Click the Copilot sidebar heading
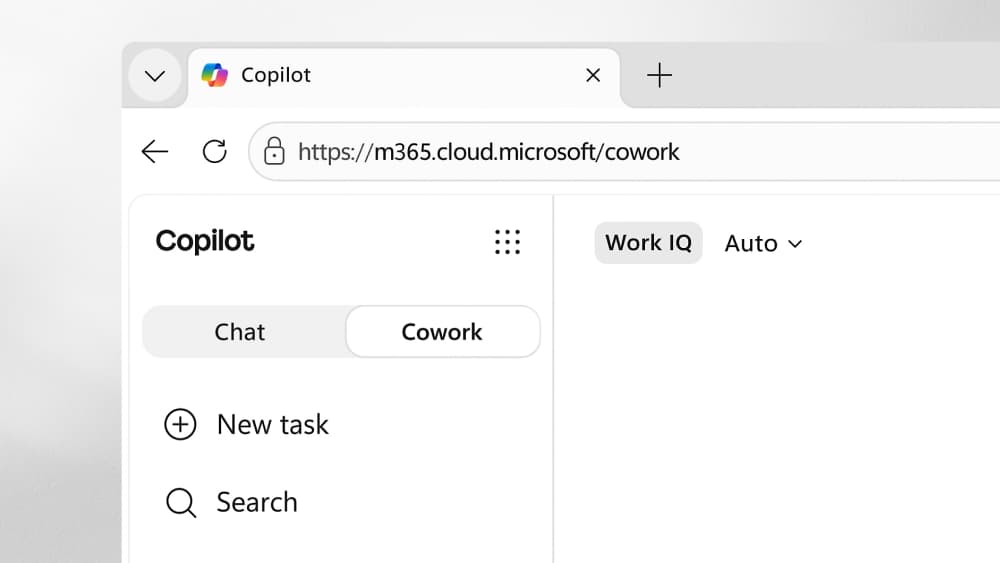The height and width of the screenshot is (563, 1000). pyautogui.click(x=205, y=242)
